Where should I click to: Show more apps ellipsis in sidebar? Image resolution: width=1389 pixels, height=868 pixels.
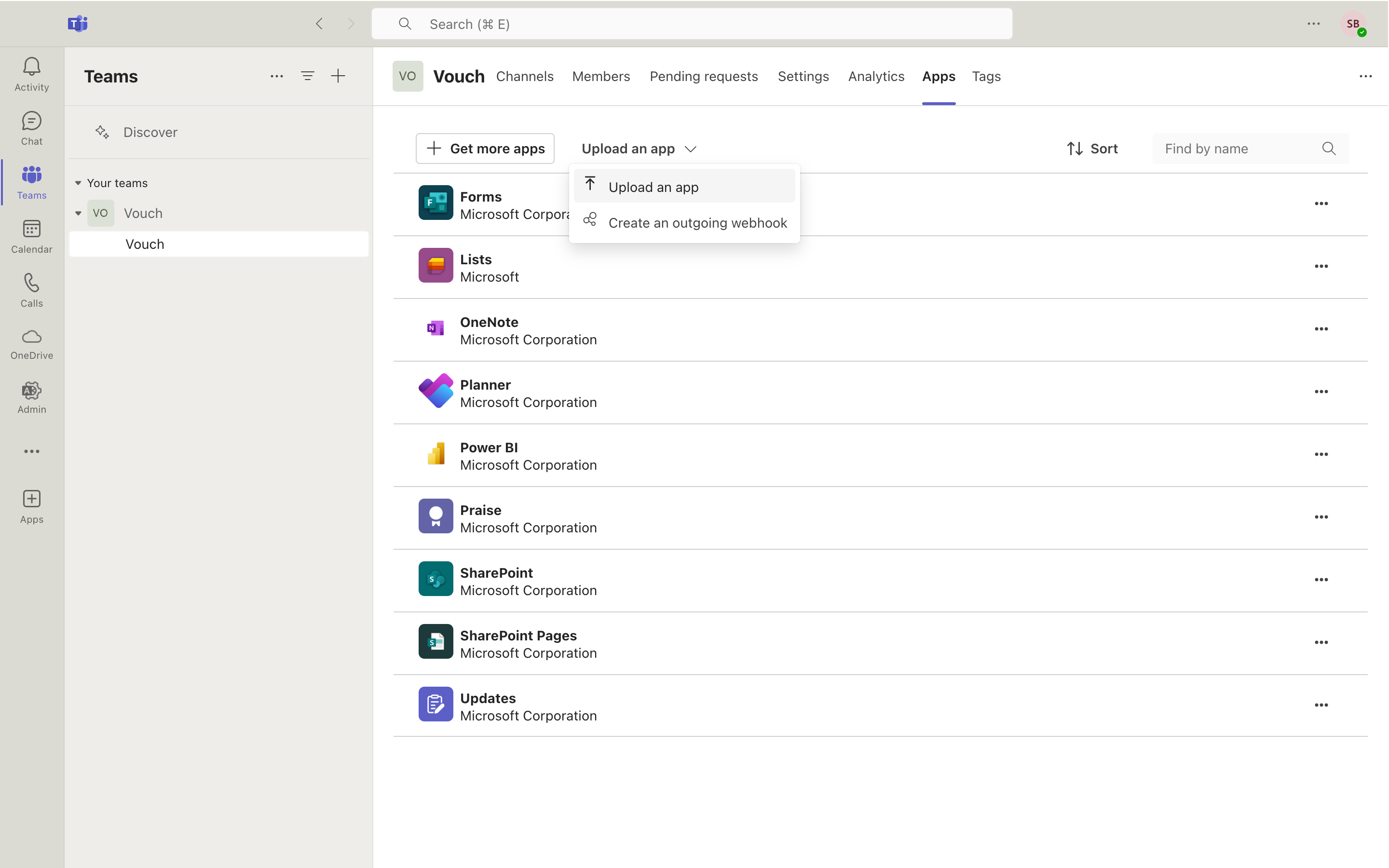point(31,451)
